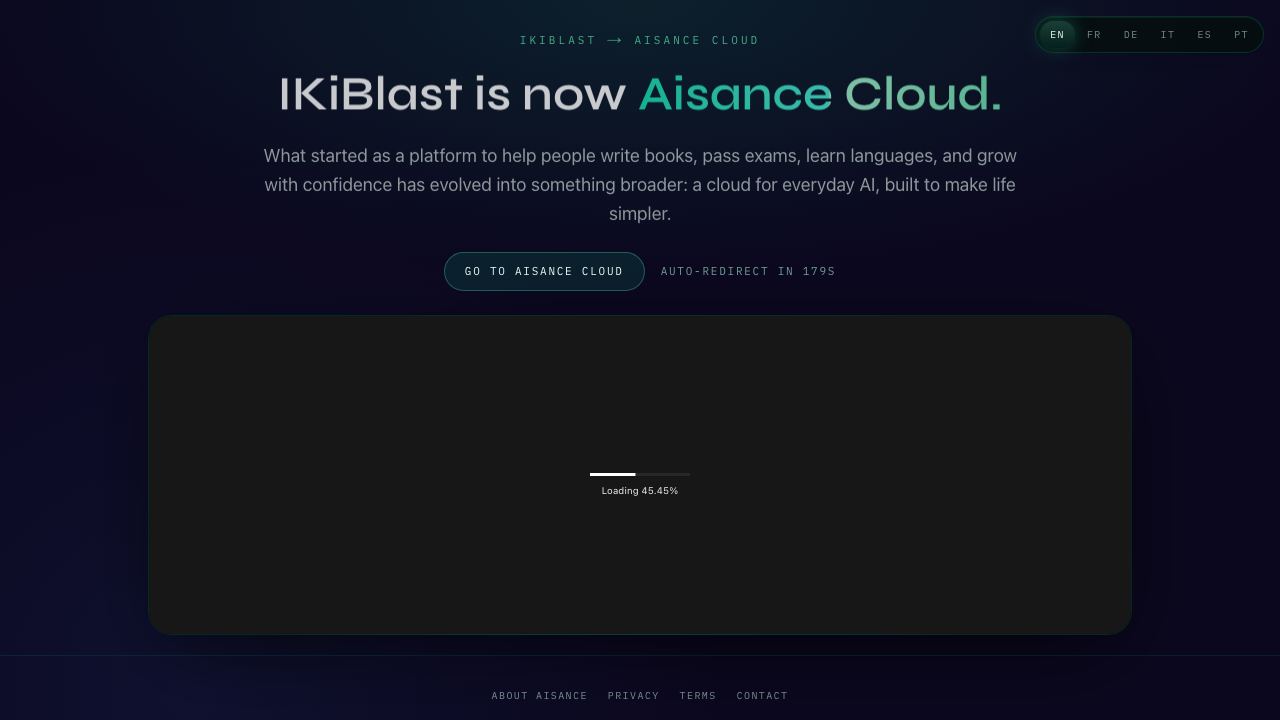The width and height of the screenshot is (1280, 720).
Task: Switch language to EN
Action: pyautogui.click(x=1057, y=35)
